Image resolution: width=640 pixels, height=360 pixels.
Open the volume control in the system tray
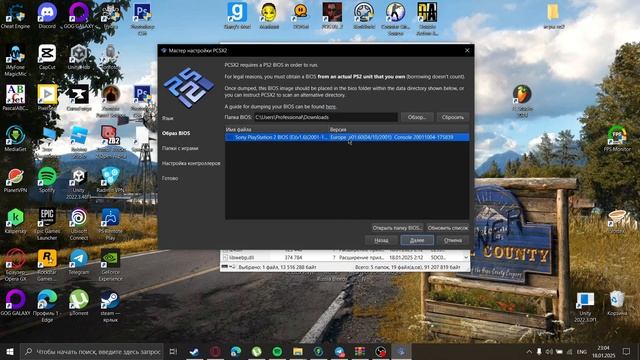tap(549, 351)
